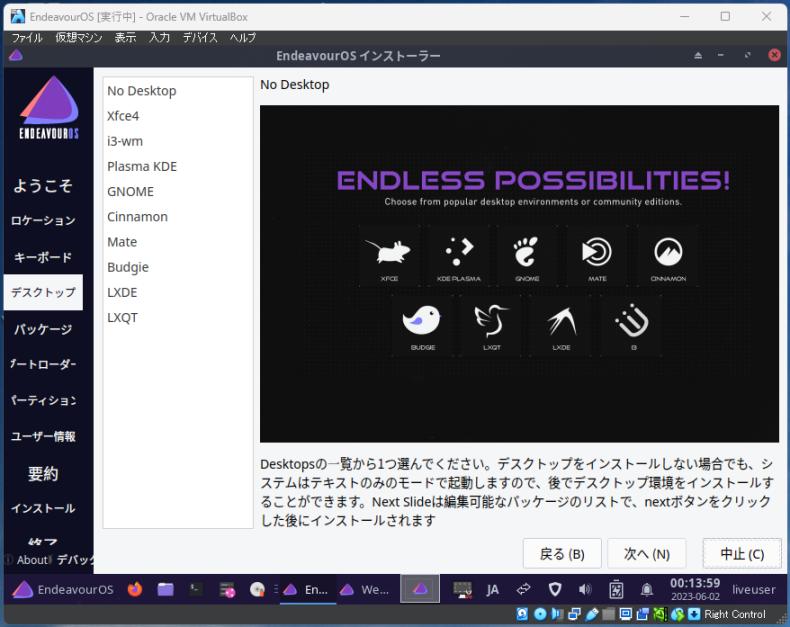Go to the インストール step in the sidebar
The height and width of the screenshot is (627, 790).
[43, 509]
